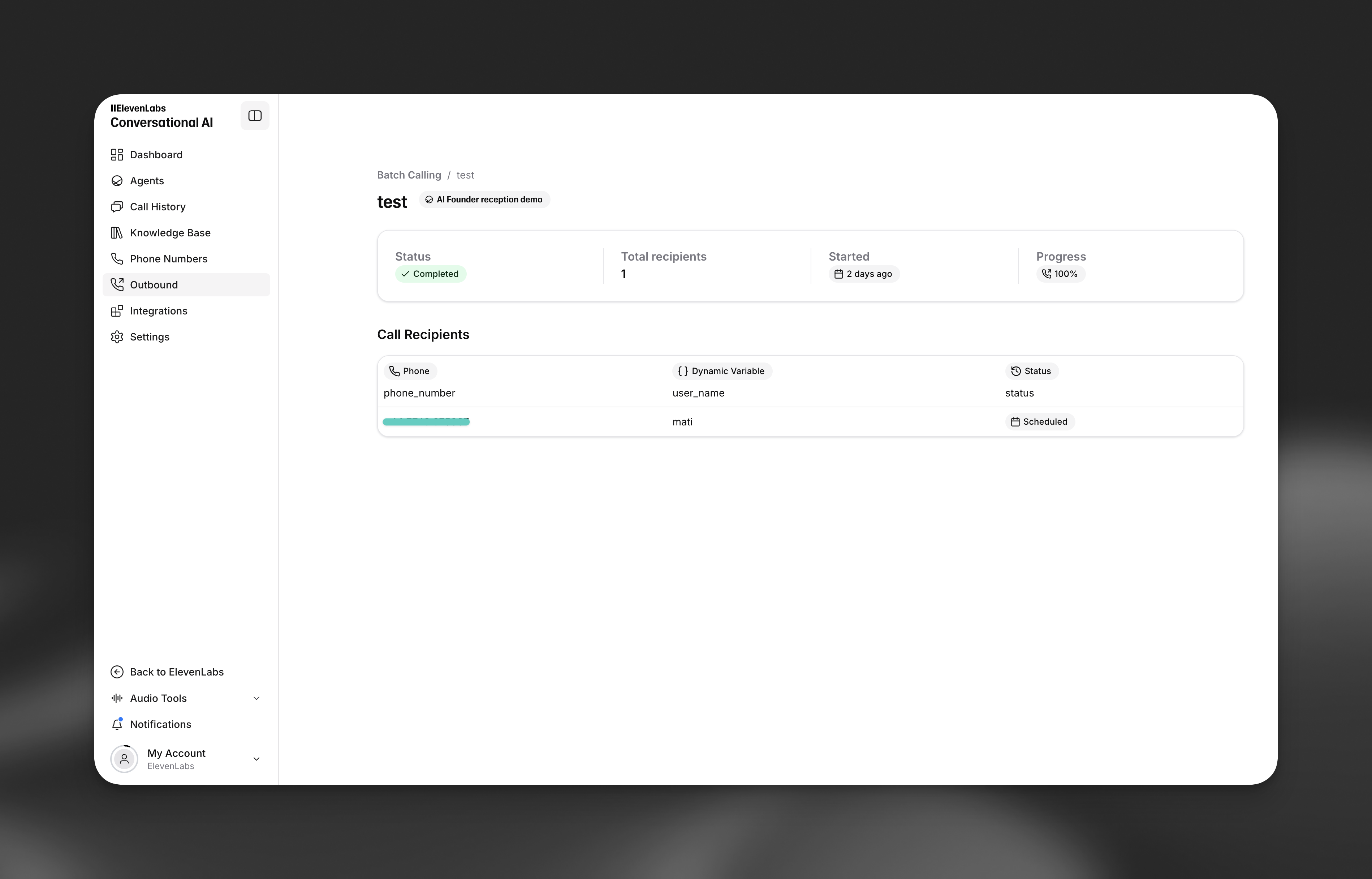Screen dimensions: 1372x879
Task: Open the Knowledge Base section
Action: coord(169,232)
